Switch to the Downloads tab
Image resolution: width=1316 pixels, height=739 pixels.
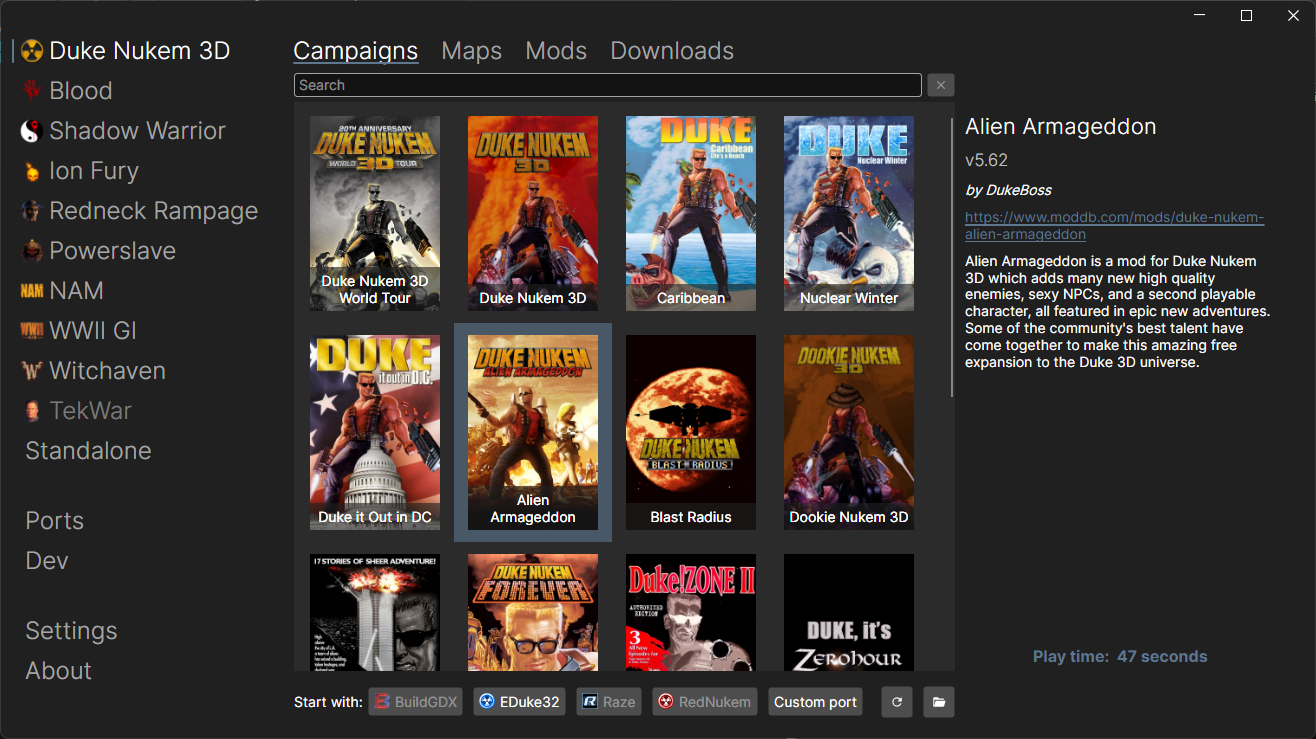672,51
